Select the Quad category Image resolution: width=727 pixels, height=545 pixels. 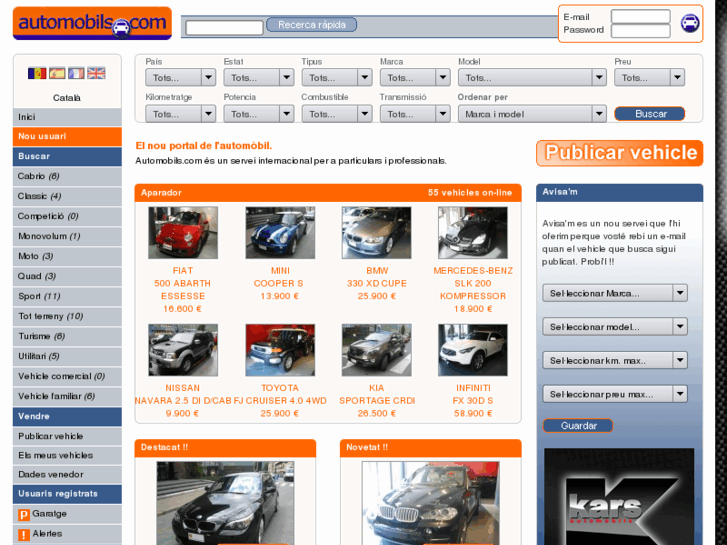tap(67, 276)
